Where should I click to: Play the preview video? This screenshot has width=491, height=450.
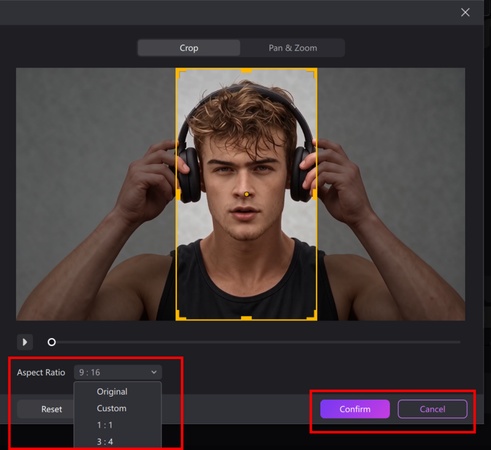(25, 342)
